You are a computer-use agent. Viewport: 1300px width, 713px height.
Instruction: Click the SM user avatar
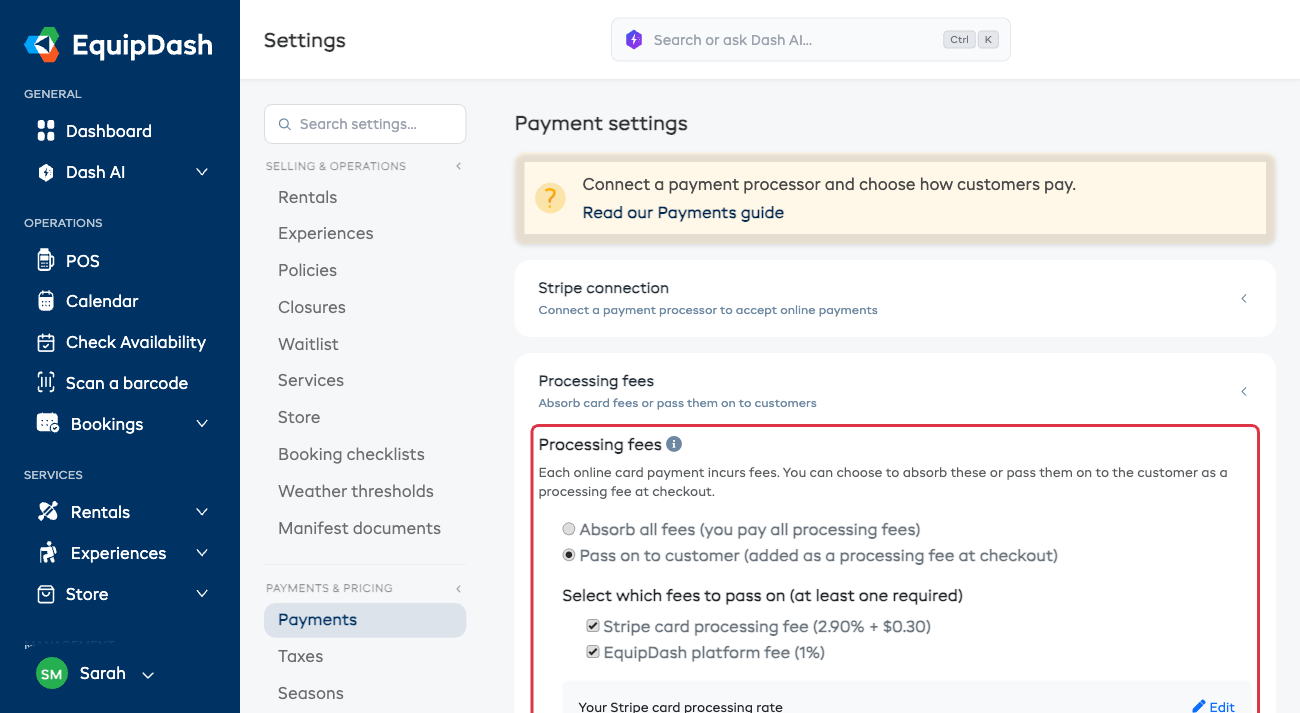(x=52, y=673)
